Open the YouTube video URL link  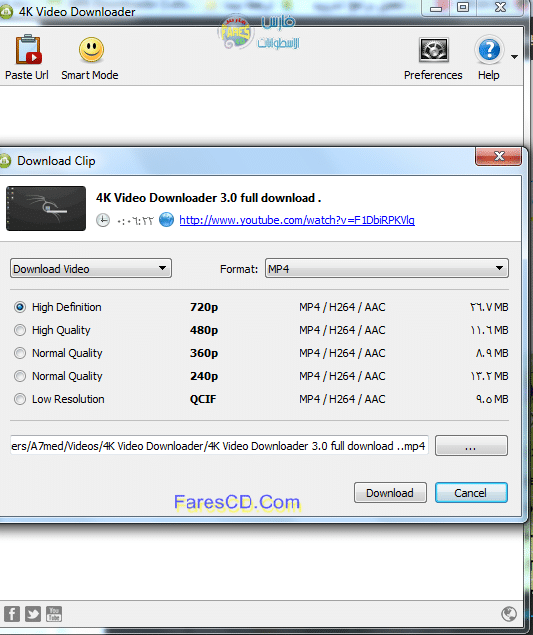click(x=297, y=220)
